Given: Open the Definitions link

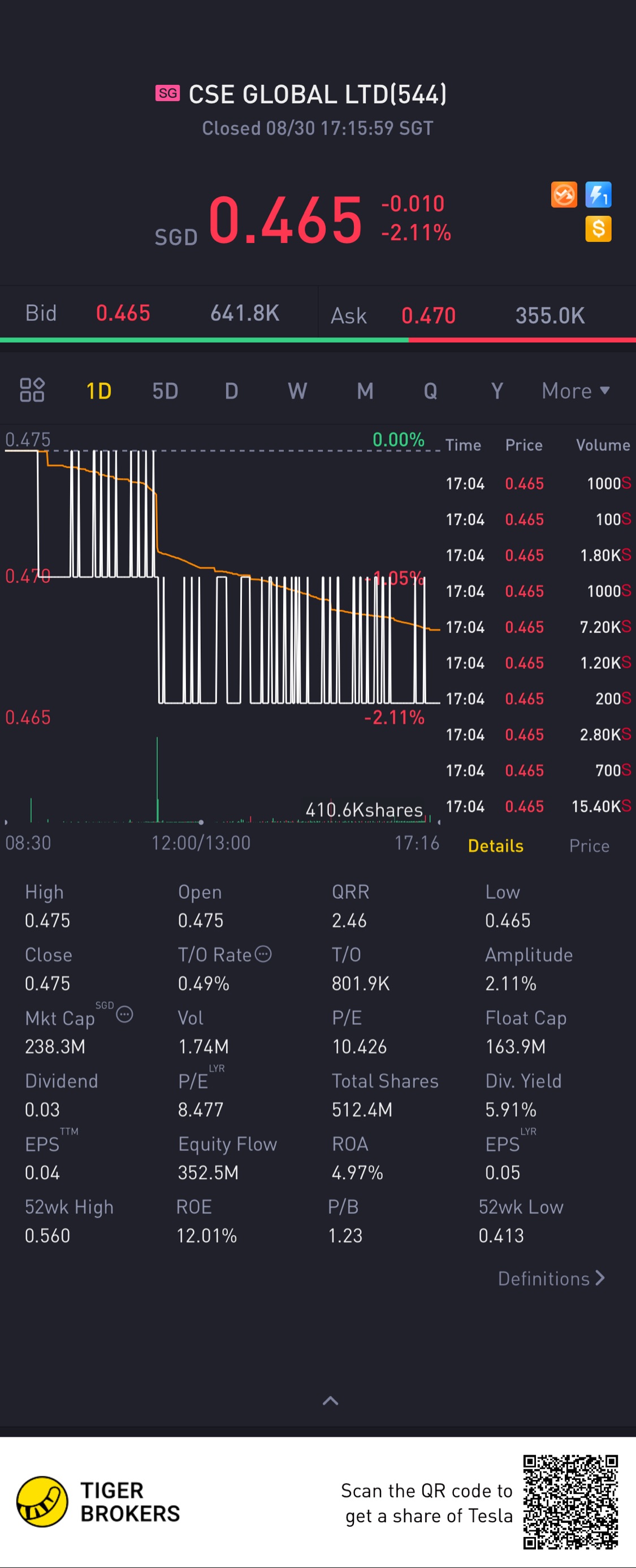Looking at the screenshot, I should [551, 1278].
